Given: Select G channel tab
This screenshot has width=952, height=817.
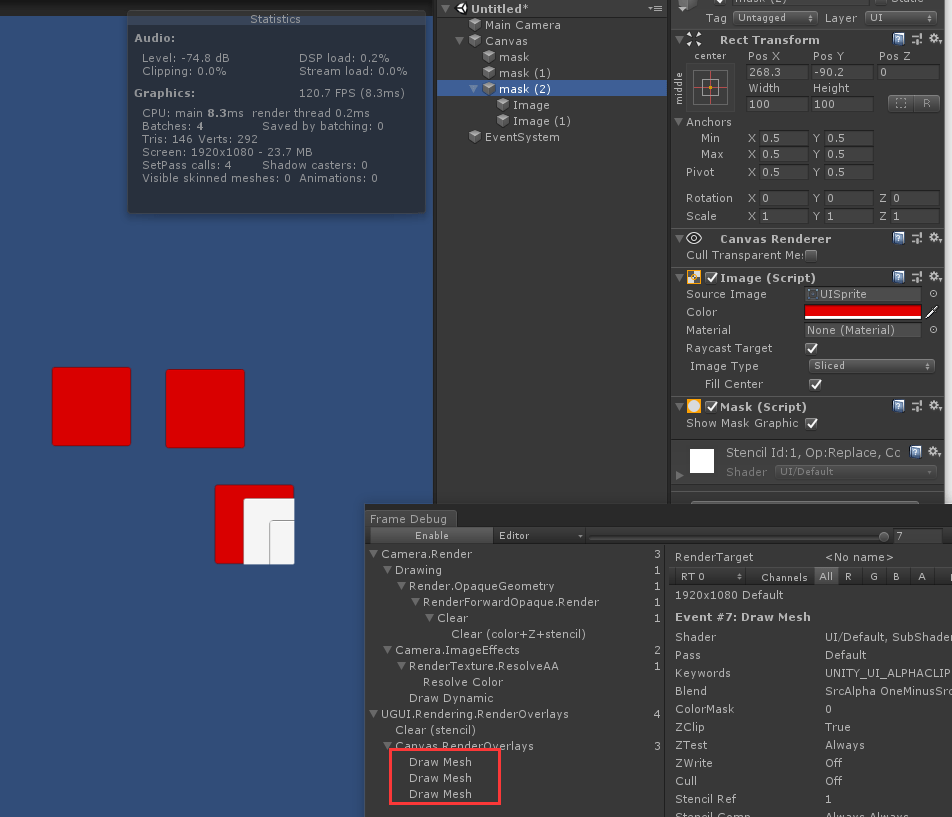Looking at the screenshot, I should 874,577.
